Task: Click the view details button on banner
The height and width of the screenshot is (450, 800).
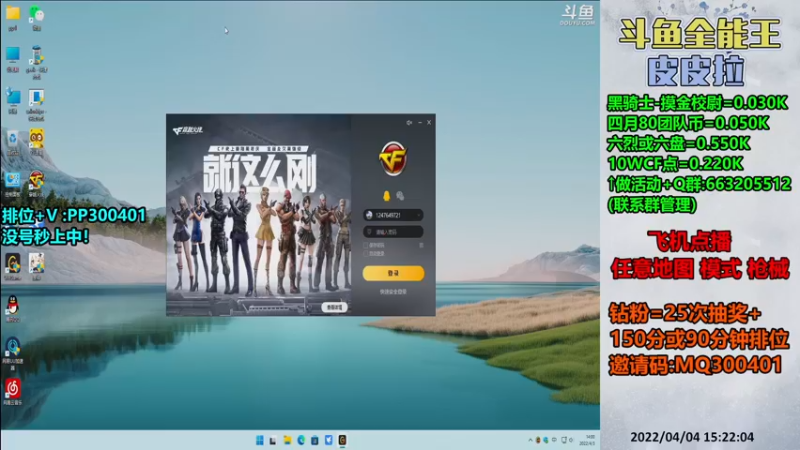Action: [334, 307]
